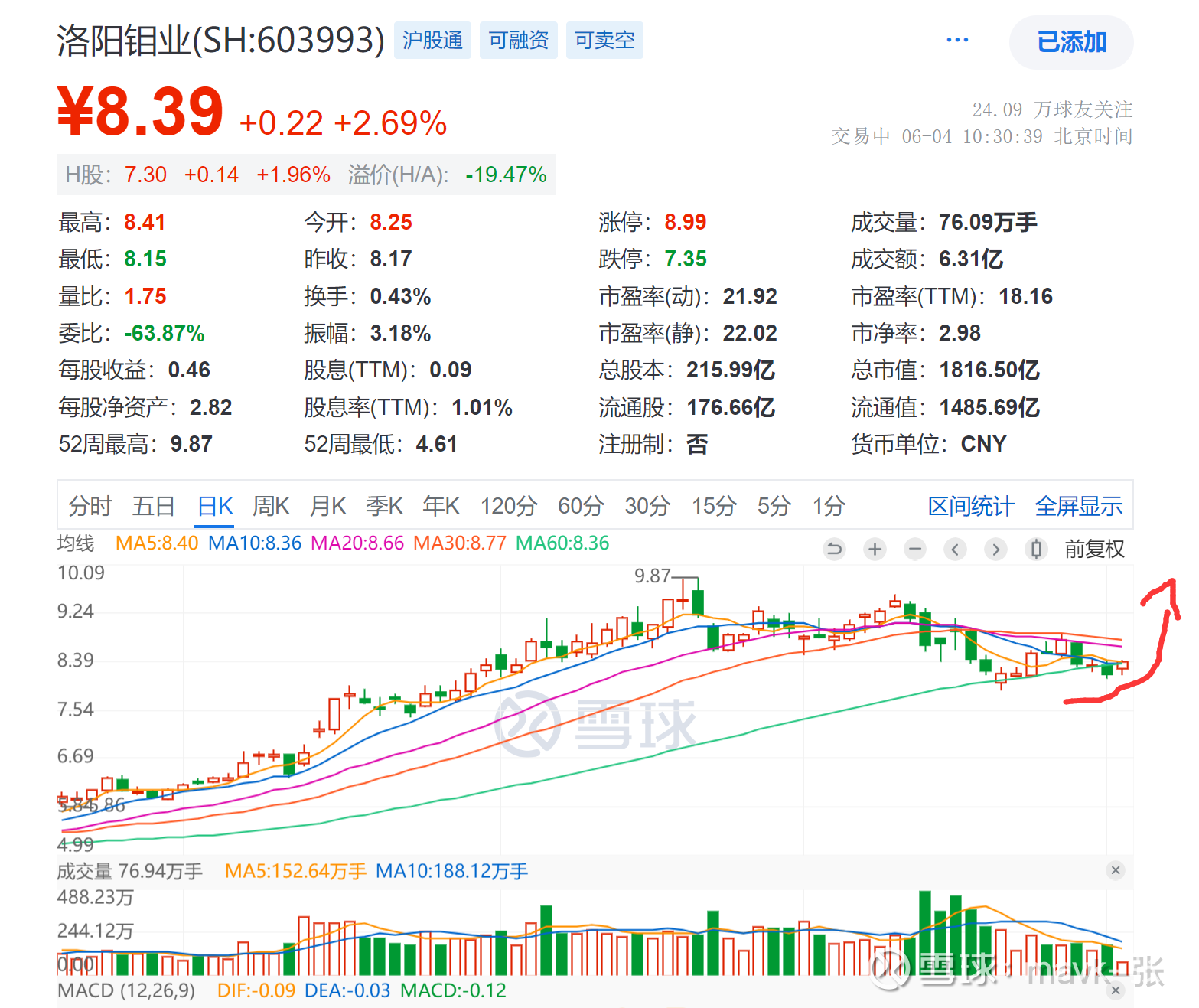Pan the chart left using the left-arrow icon
The image size is (1199, 1008).
coord(955,549)
